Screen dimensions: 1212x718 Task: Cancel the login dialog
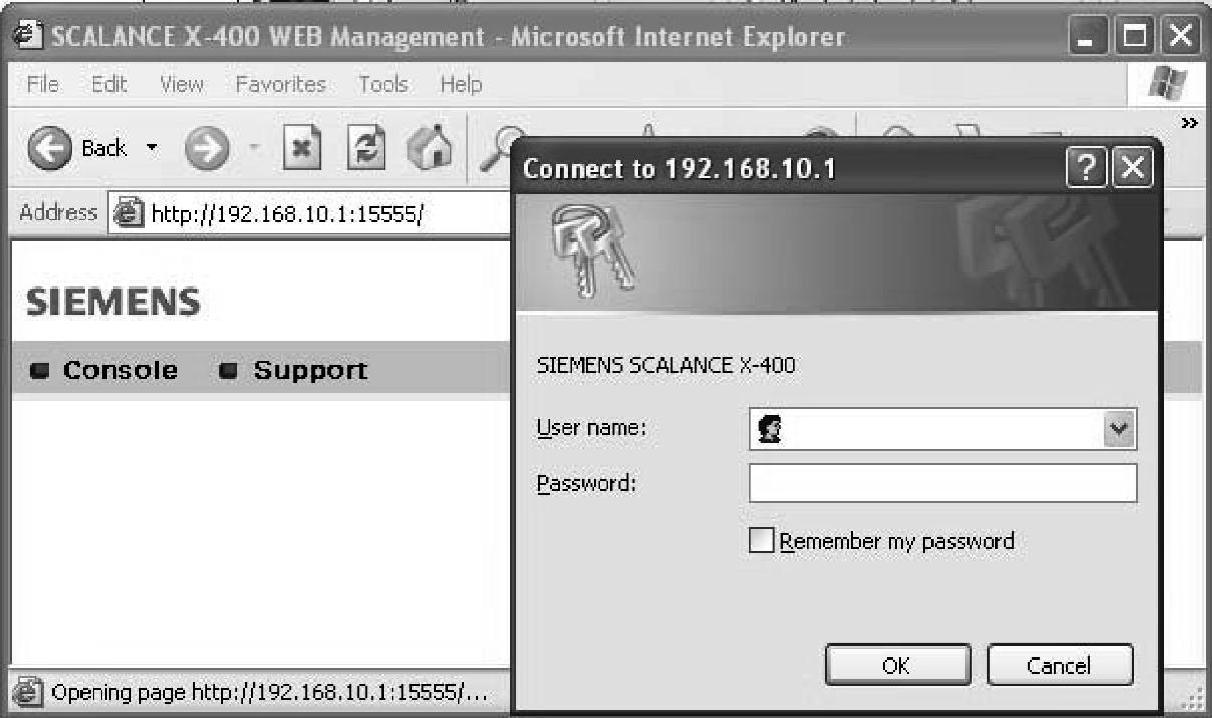click(x=1060, y=665)
